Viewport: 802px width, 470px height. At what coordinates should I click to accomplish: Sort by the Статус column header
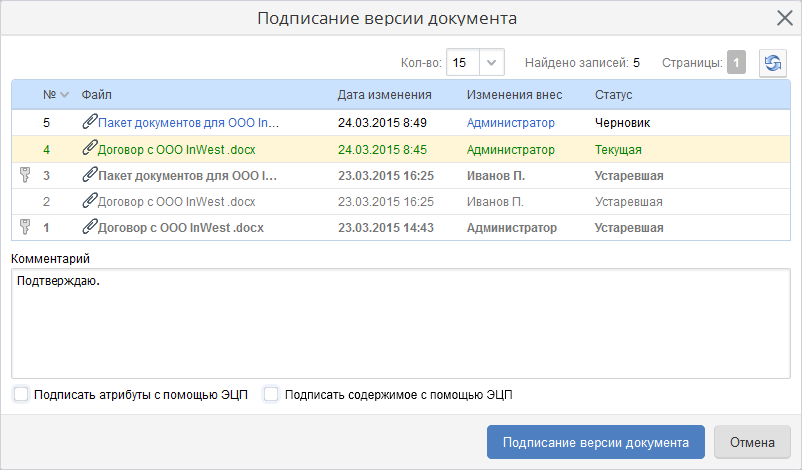(613, 95)
